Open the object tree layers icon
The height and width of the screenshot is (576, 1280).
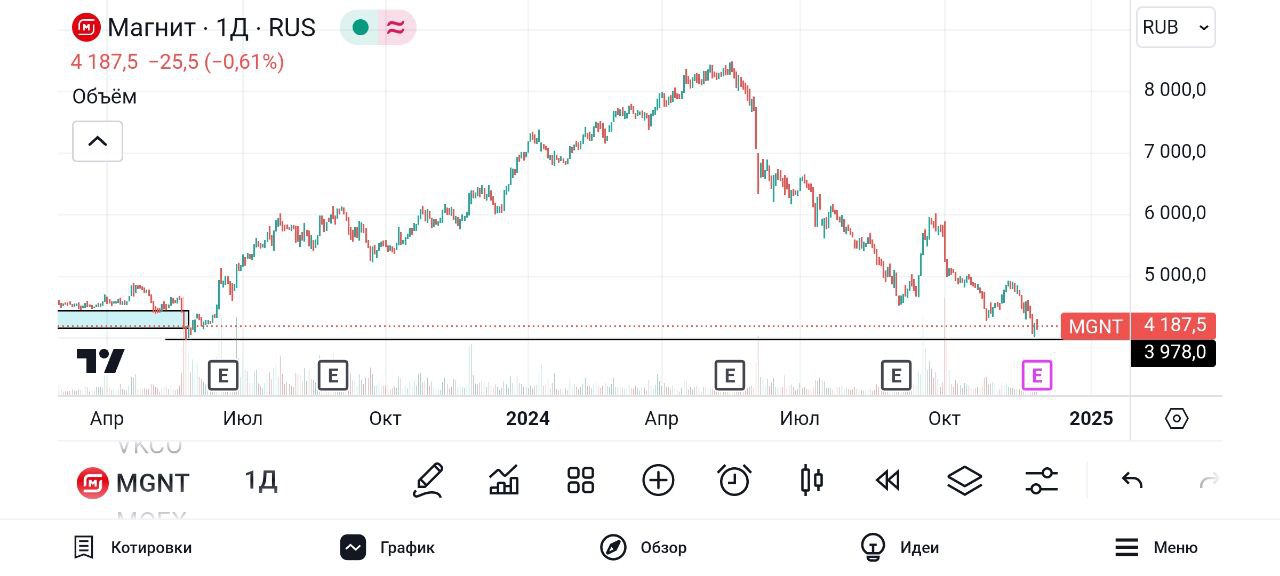(964, 481)
